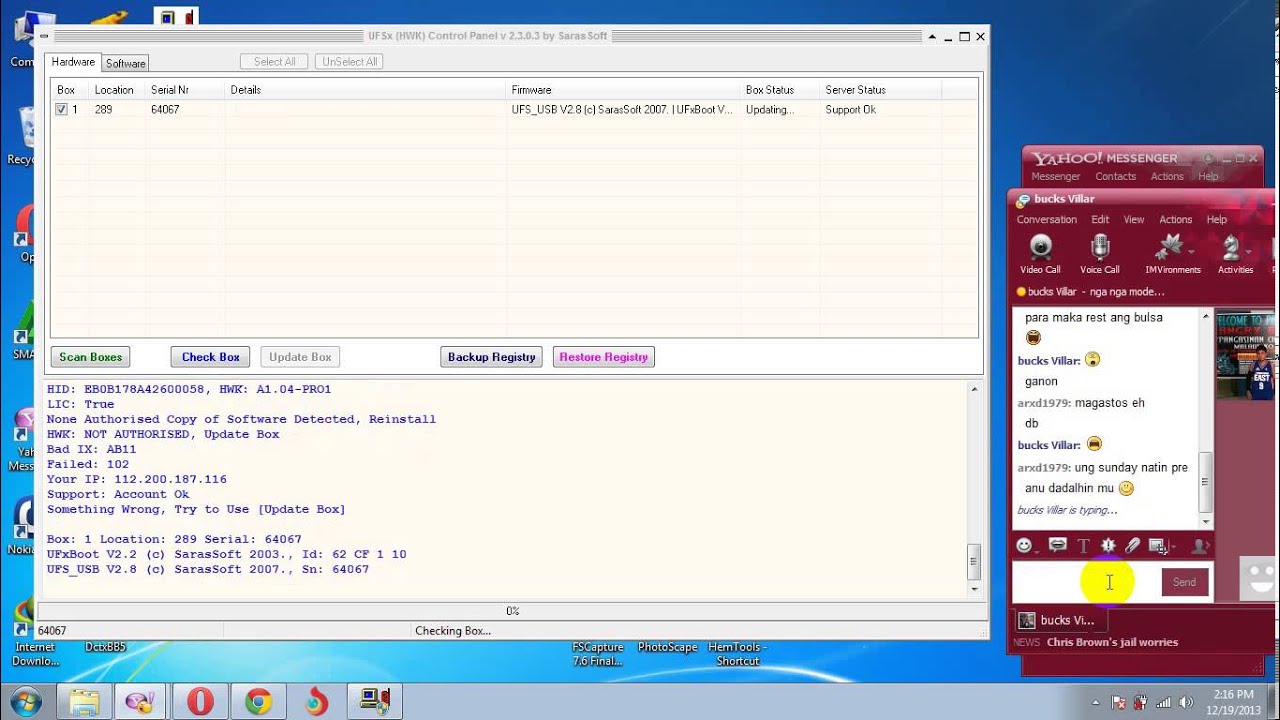The image size is (1280, 720).
Task: Show hidden system tray icons
Action: coord(1096,702)
